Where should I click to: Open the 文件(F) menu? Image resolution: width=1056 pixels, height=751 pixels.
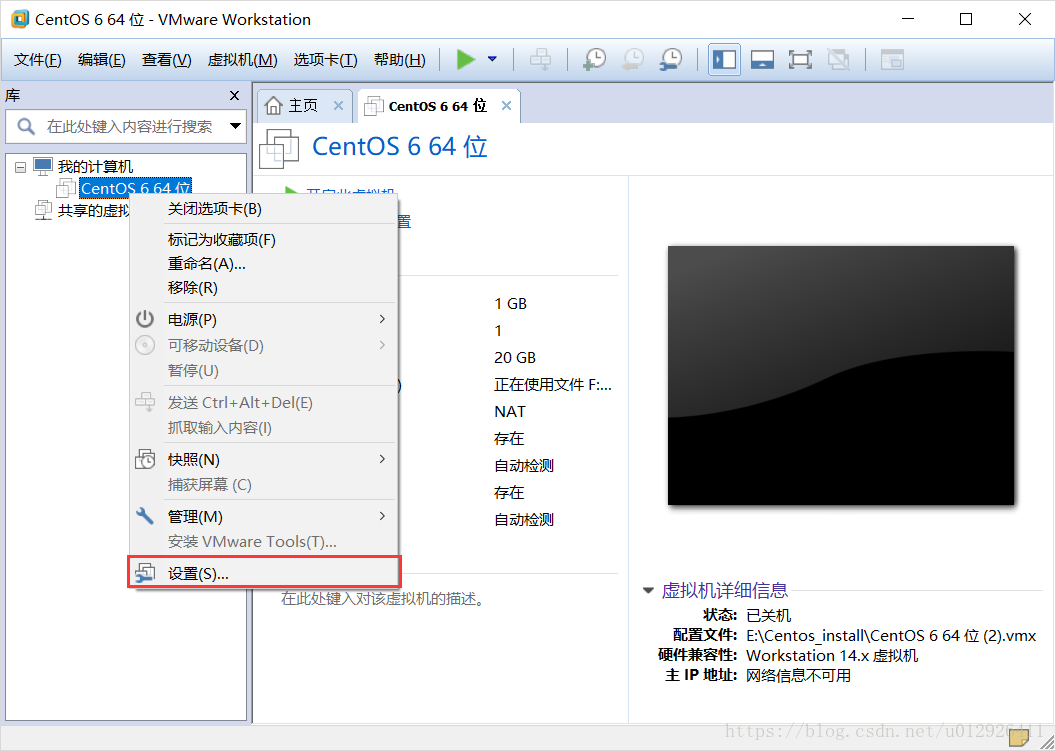(38, 60)
